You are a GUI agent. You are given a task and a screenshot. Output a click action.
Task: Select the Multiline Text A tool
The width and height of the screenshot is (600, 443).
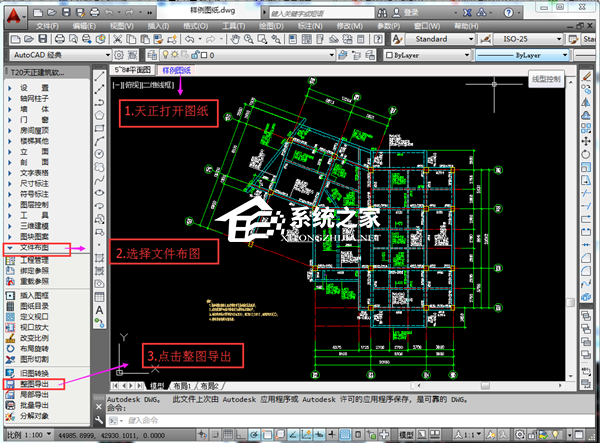click(99, 310)
